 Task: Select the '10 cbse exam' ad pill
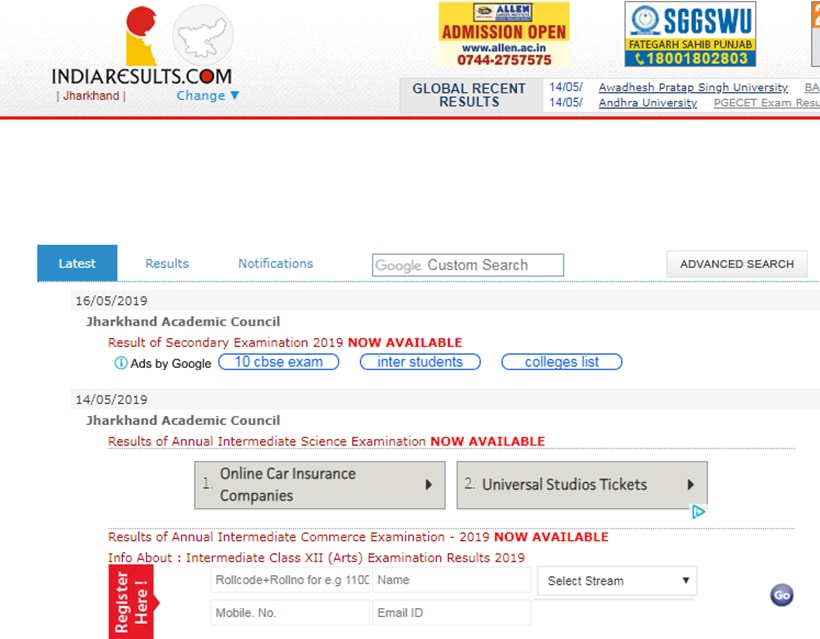point(279,362)
